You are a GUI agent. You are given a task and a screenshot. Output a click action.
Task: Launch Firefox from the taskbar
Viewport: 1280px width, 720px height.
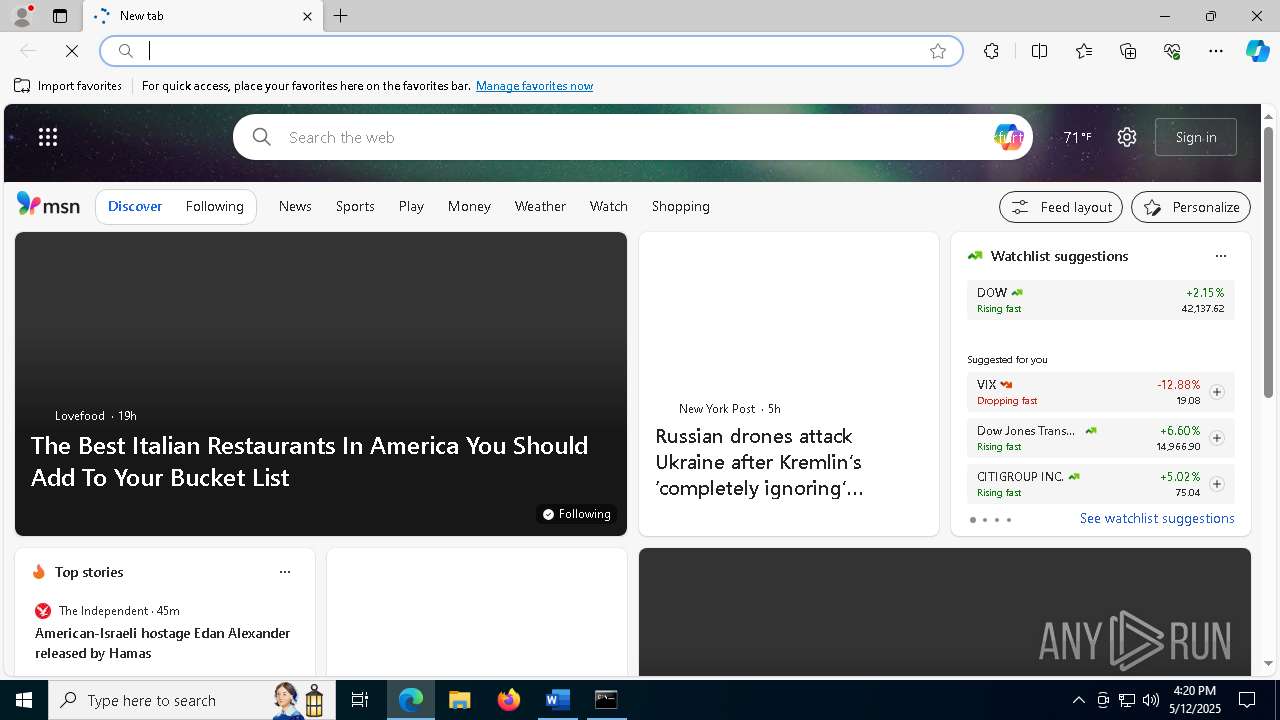(x=508, y=700)
